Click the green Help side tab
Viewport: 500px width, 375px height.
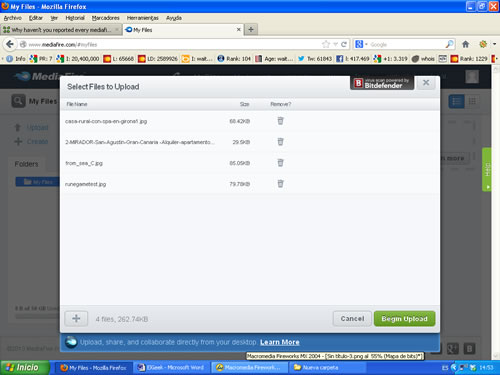pyautogui.click(x=487, y=169)
